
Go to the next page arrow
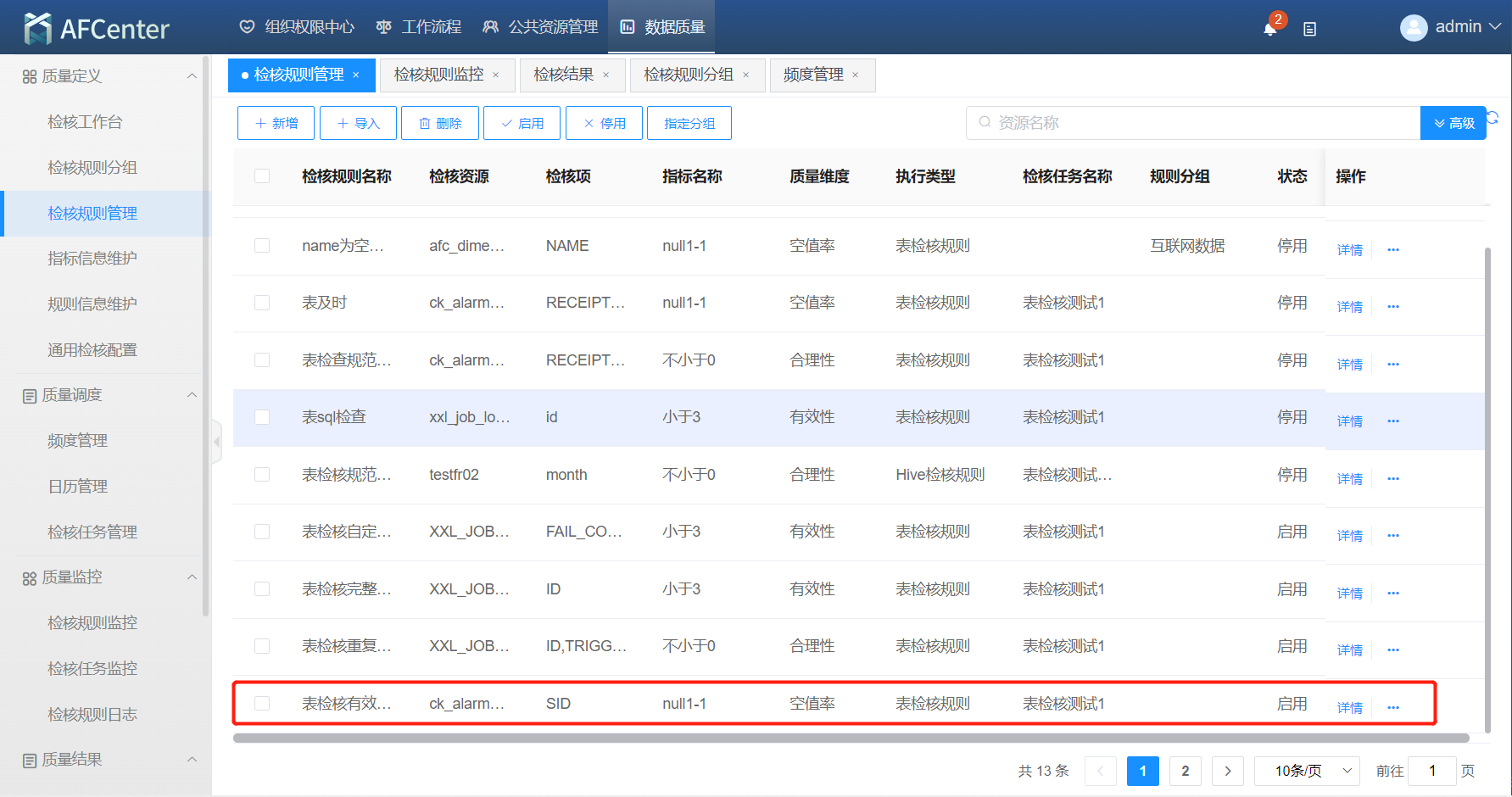[x=1227, y=771]
